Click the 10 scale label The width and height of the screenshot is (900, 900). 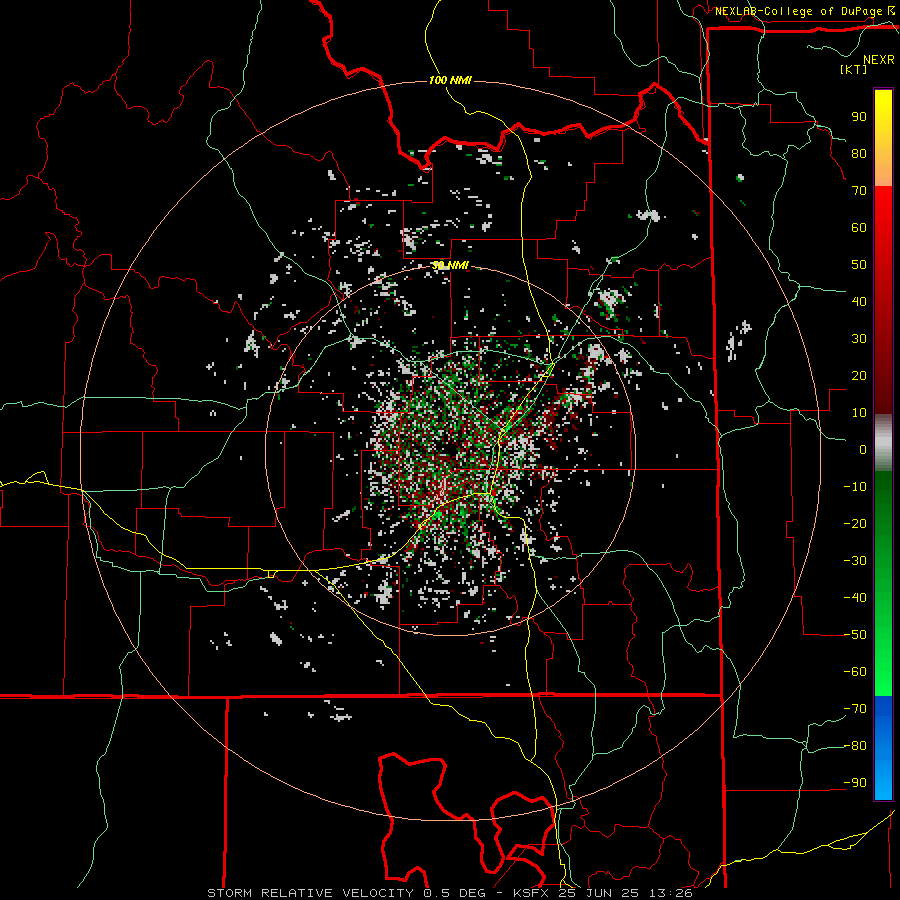click(x=859, y=413)
